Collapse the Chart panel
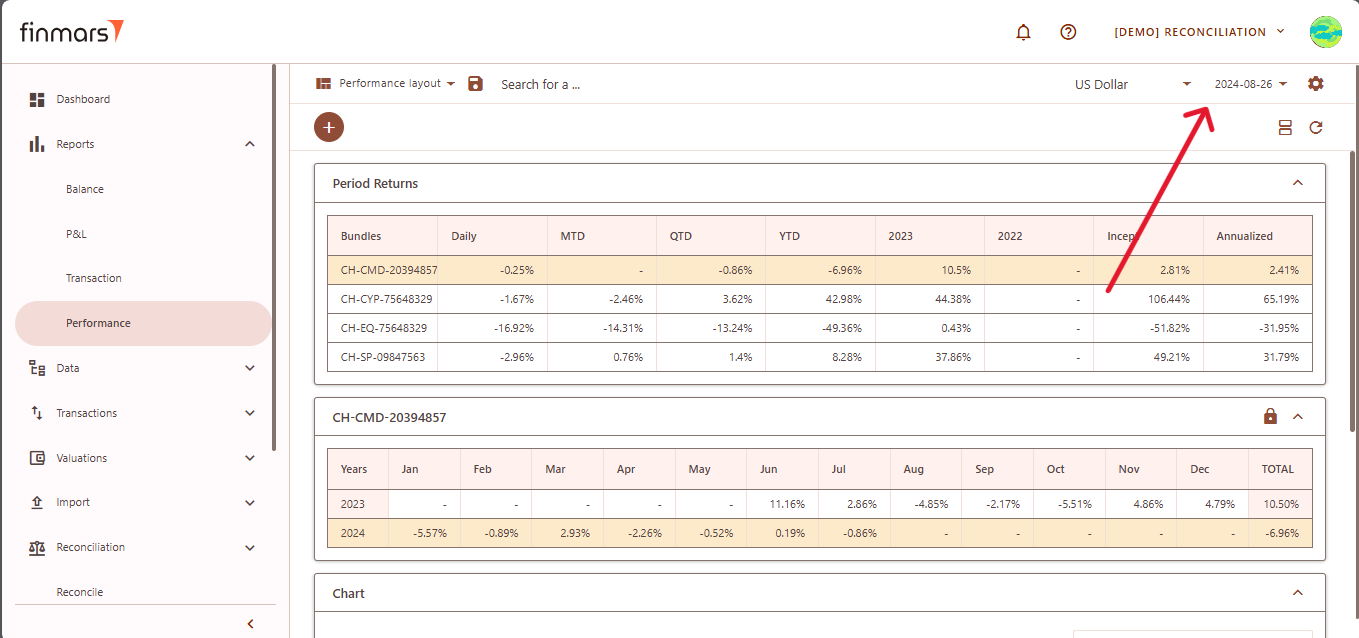 click(1298, 593)
